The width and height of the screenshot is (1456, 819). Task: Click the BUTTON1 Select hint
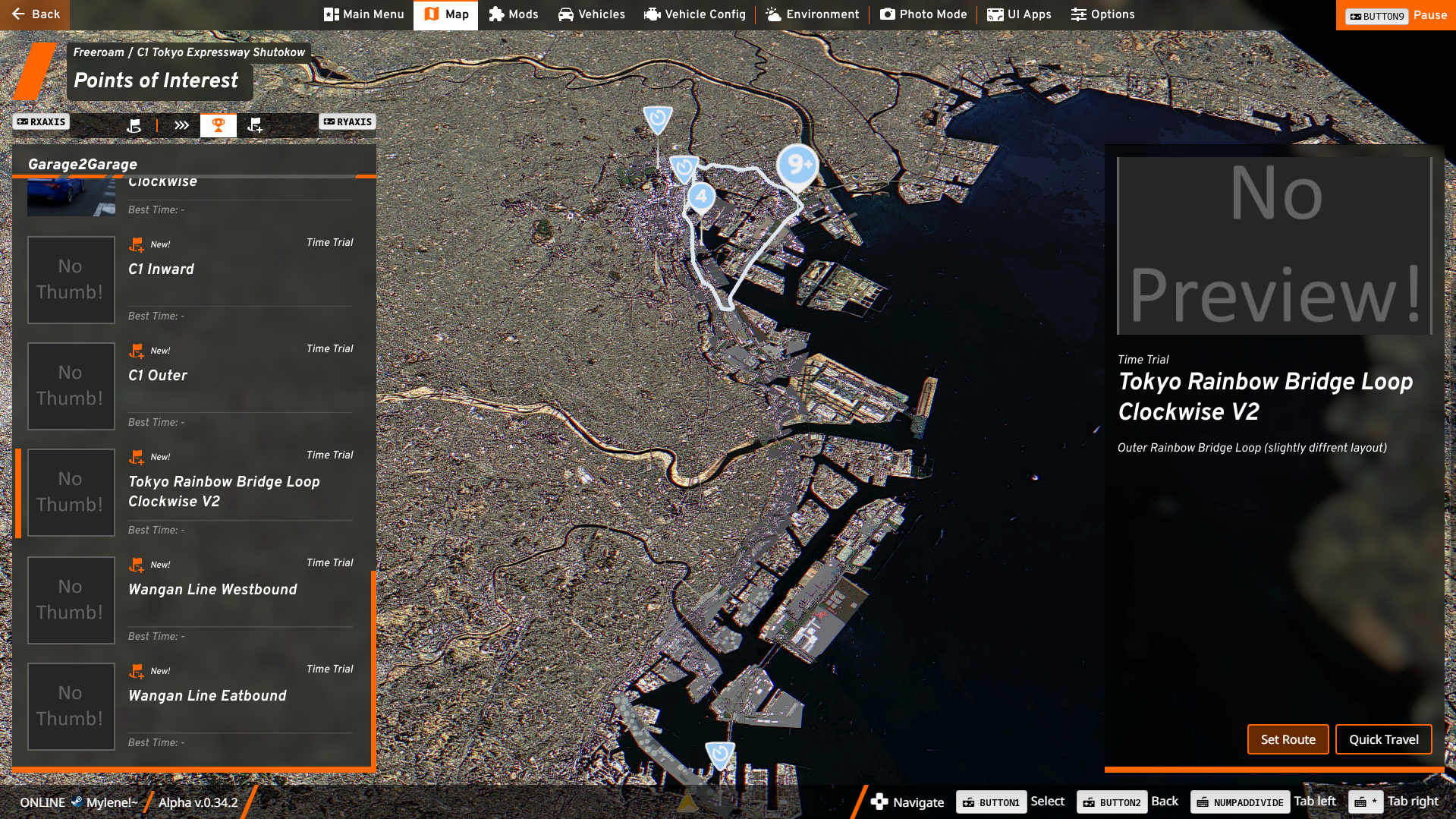click(1010, 802)
